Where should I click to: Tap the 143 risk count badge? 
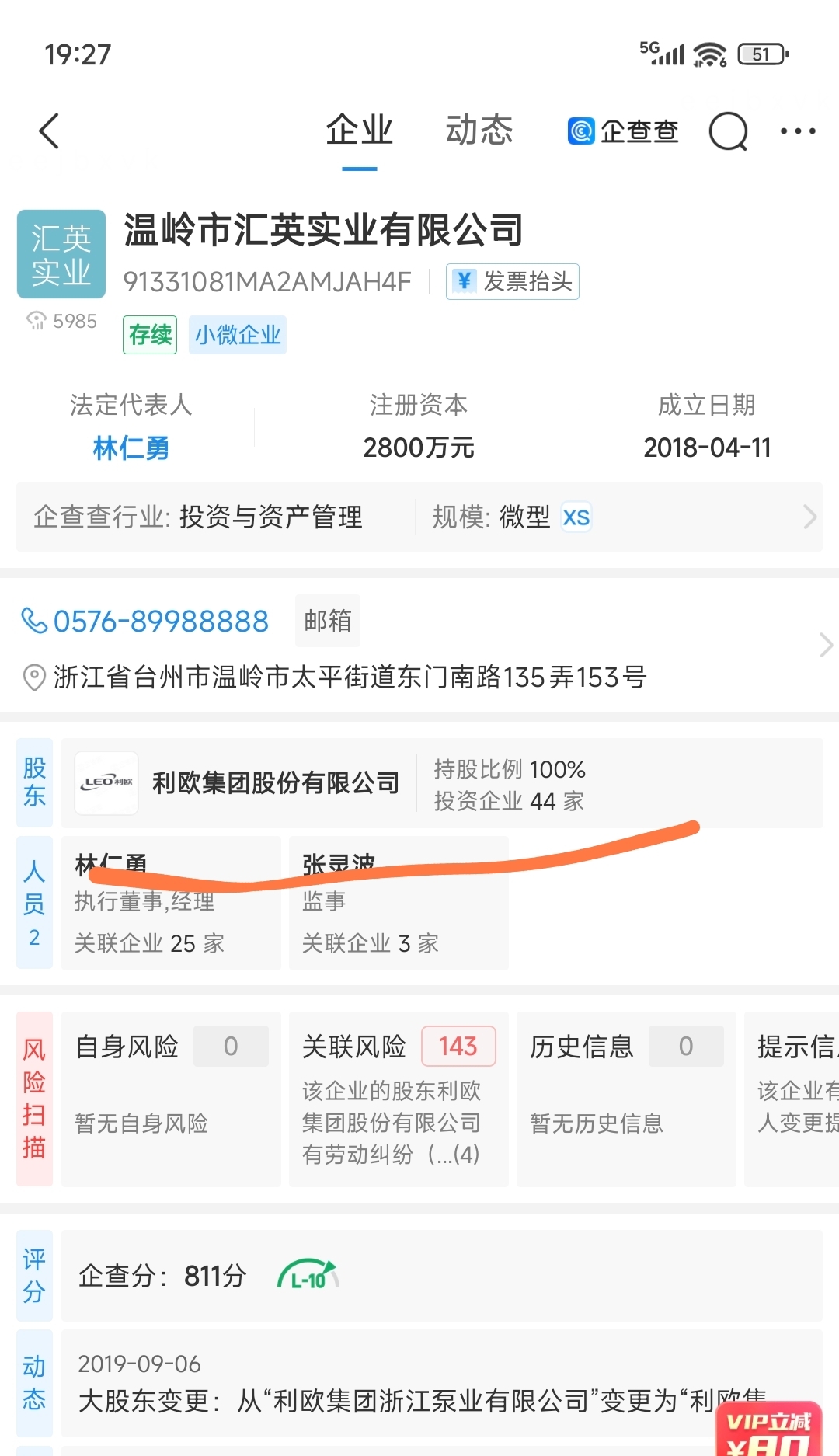[x=458, y=1046]
